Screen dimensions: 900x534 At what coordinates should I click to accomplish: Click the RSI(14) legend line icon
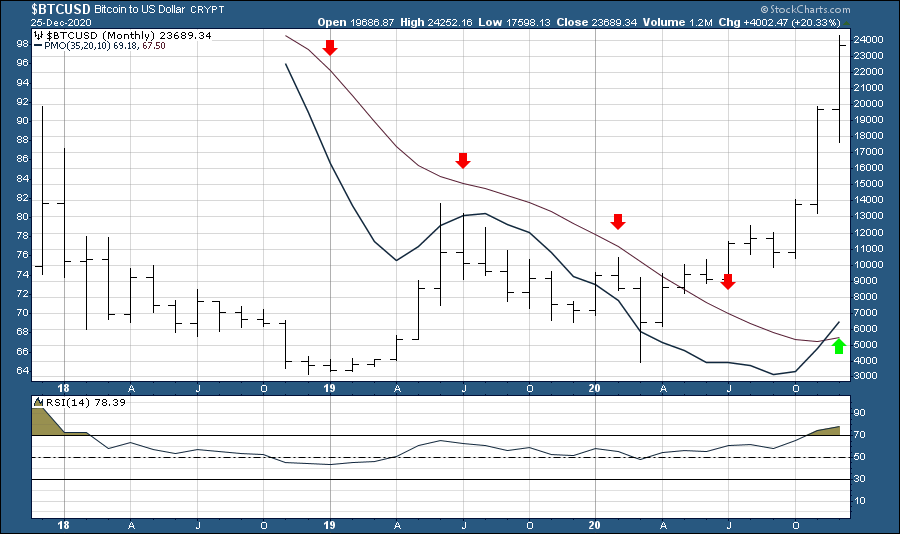pyautogui.click(x=39, y=404)
